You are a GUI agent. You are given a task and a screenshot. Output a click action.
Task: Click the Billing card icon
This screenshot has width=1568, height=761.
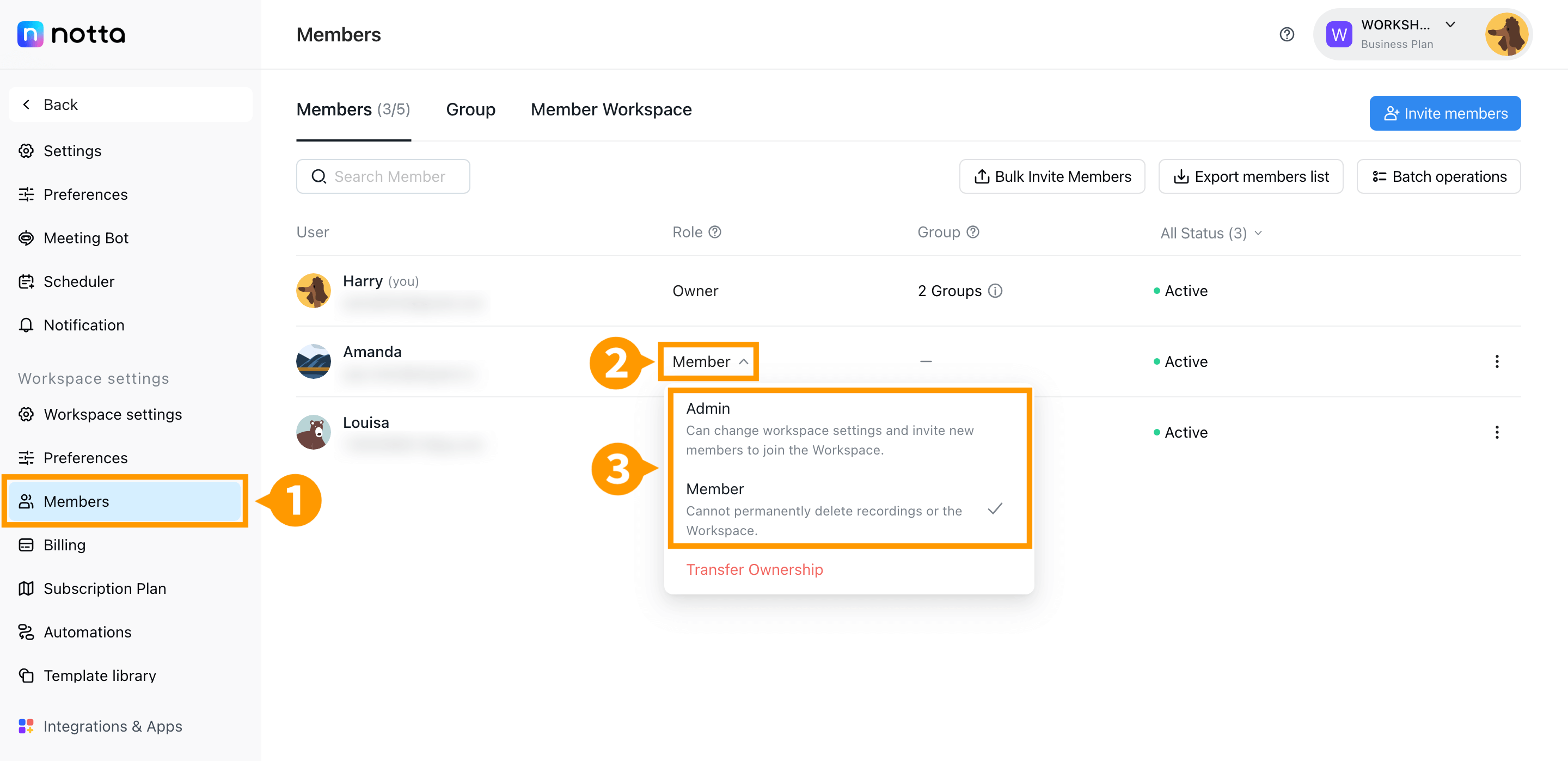click(x=26, y=545)
